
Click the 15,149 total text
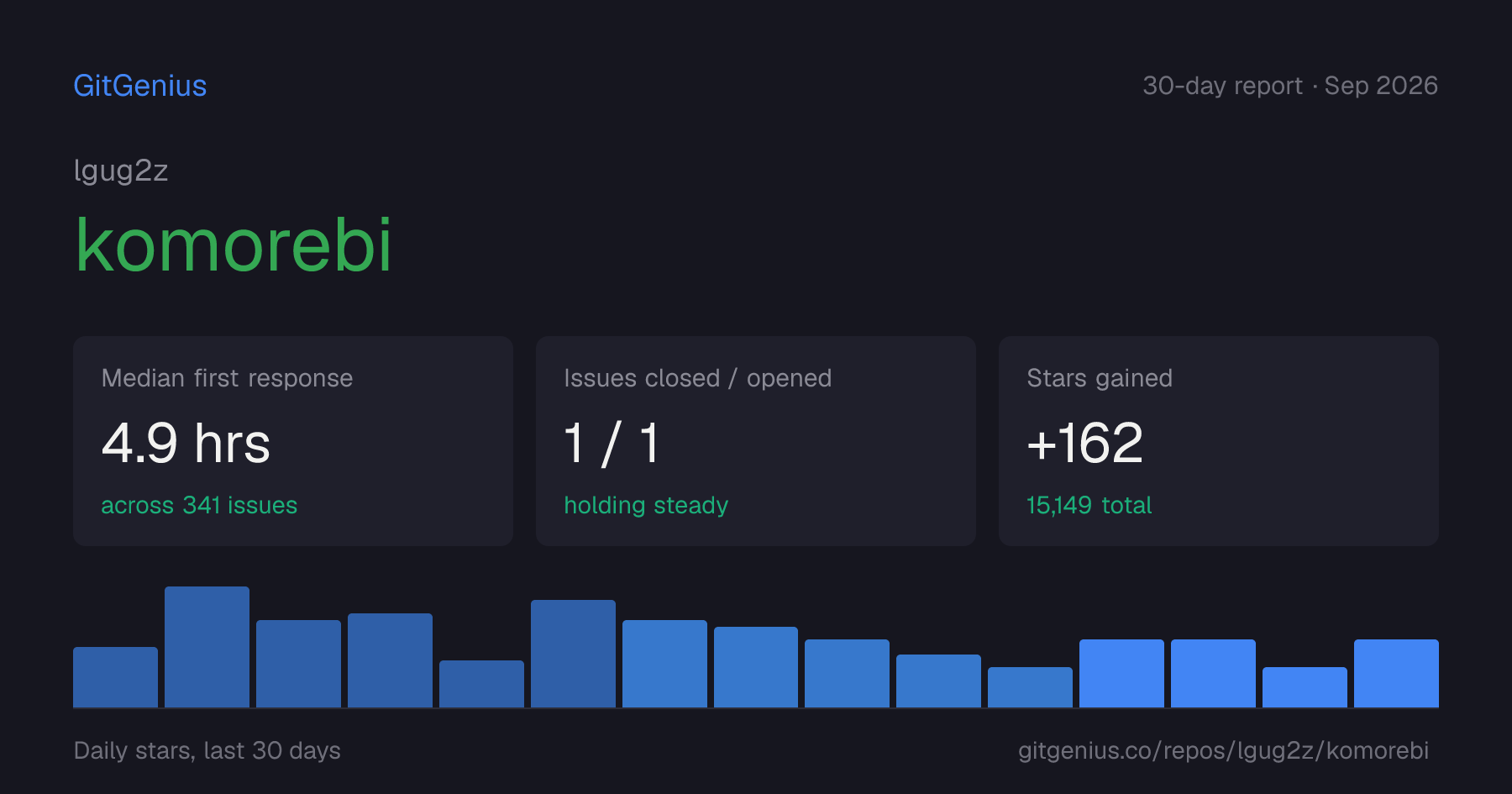(1089, 505)
